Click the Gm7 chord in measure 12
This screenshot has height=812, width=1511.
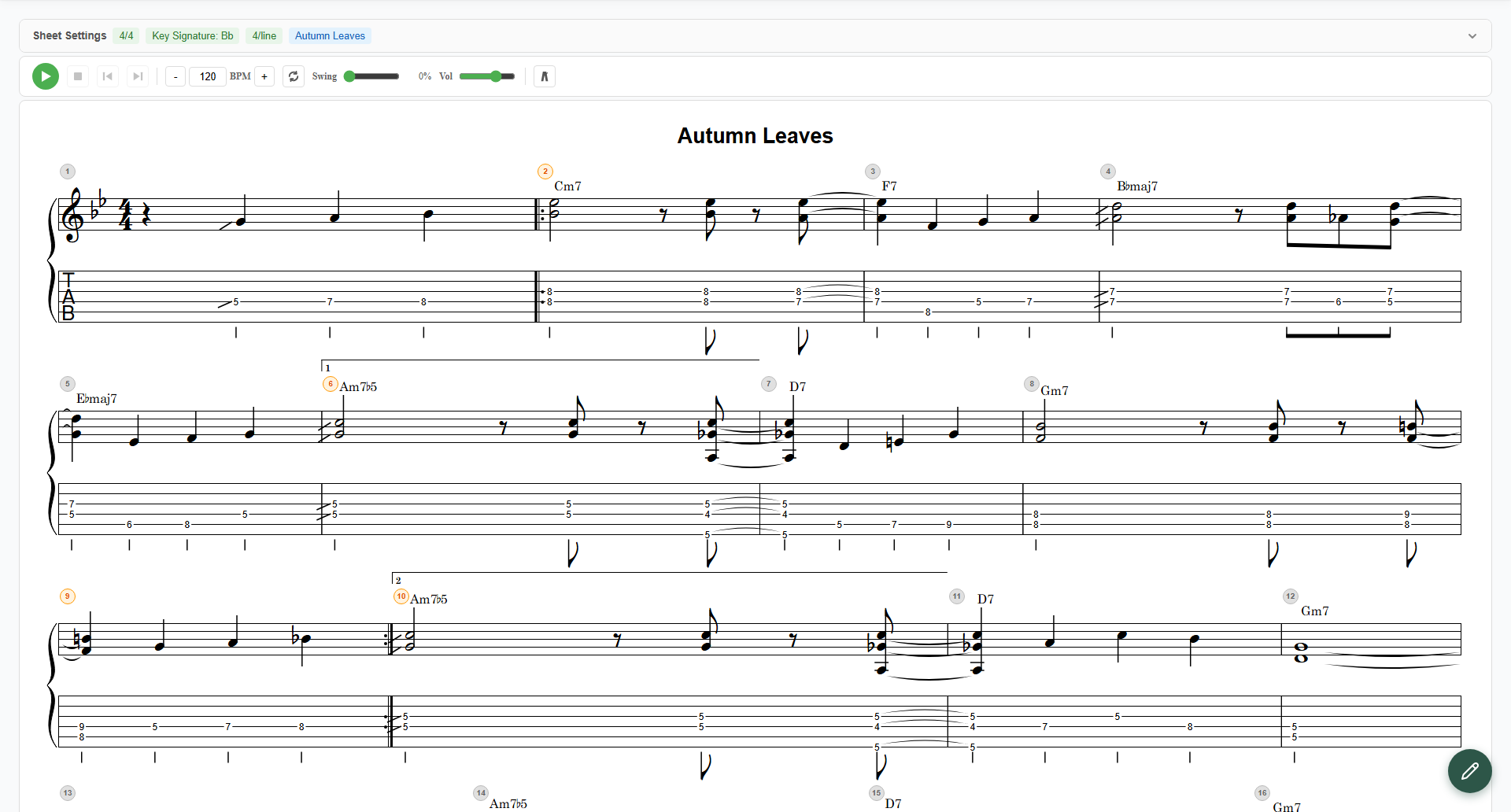coord(1315,611)
